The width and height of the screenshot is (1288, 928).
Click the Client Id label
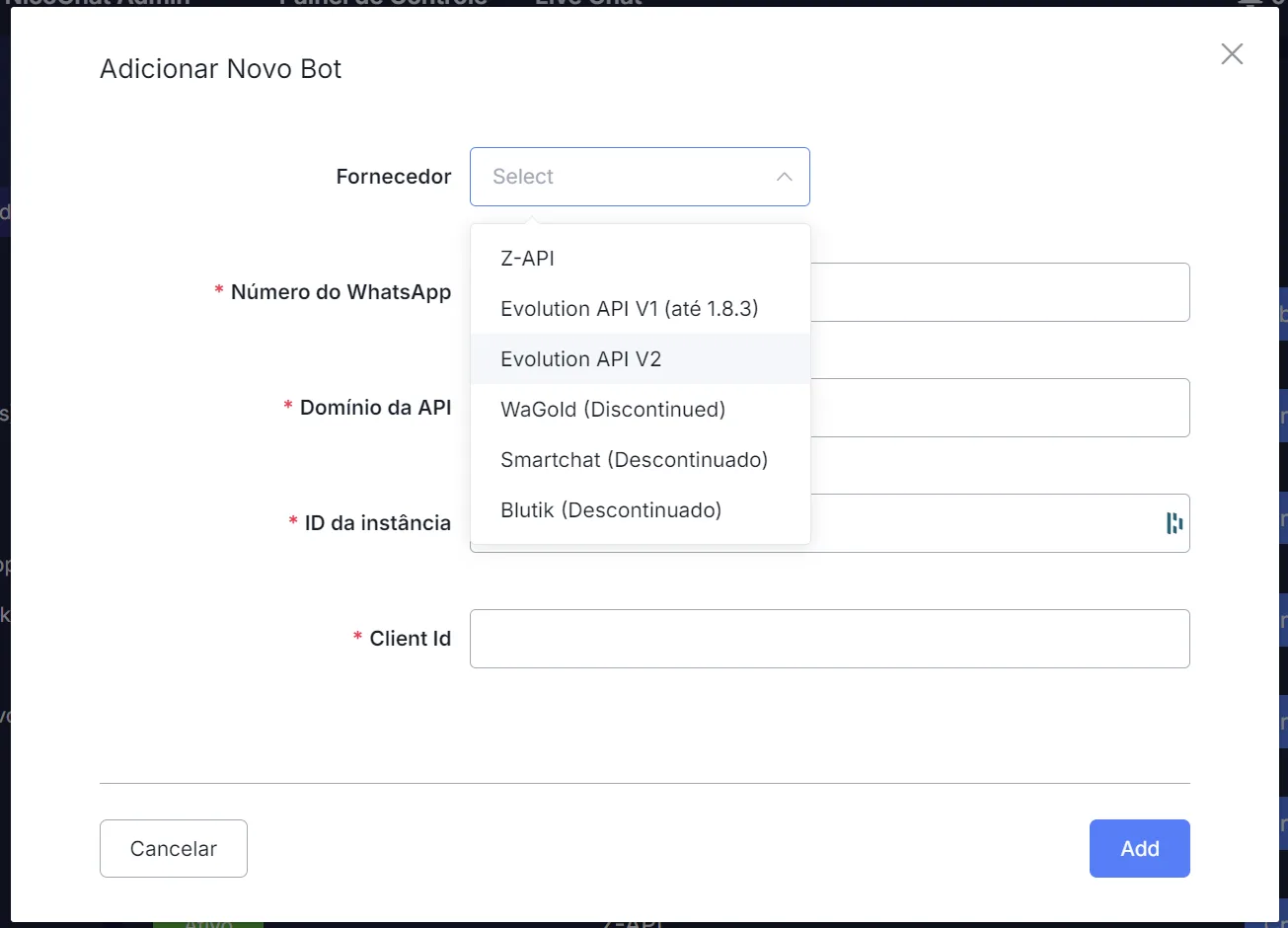411,639
